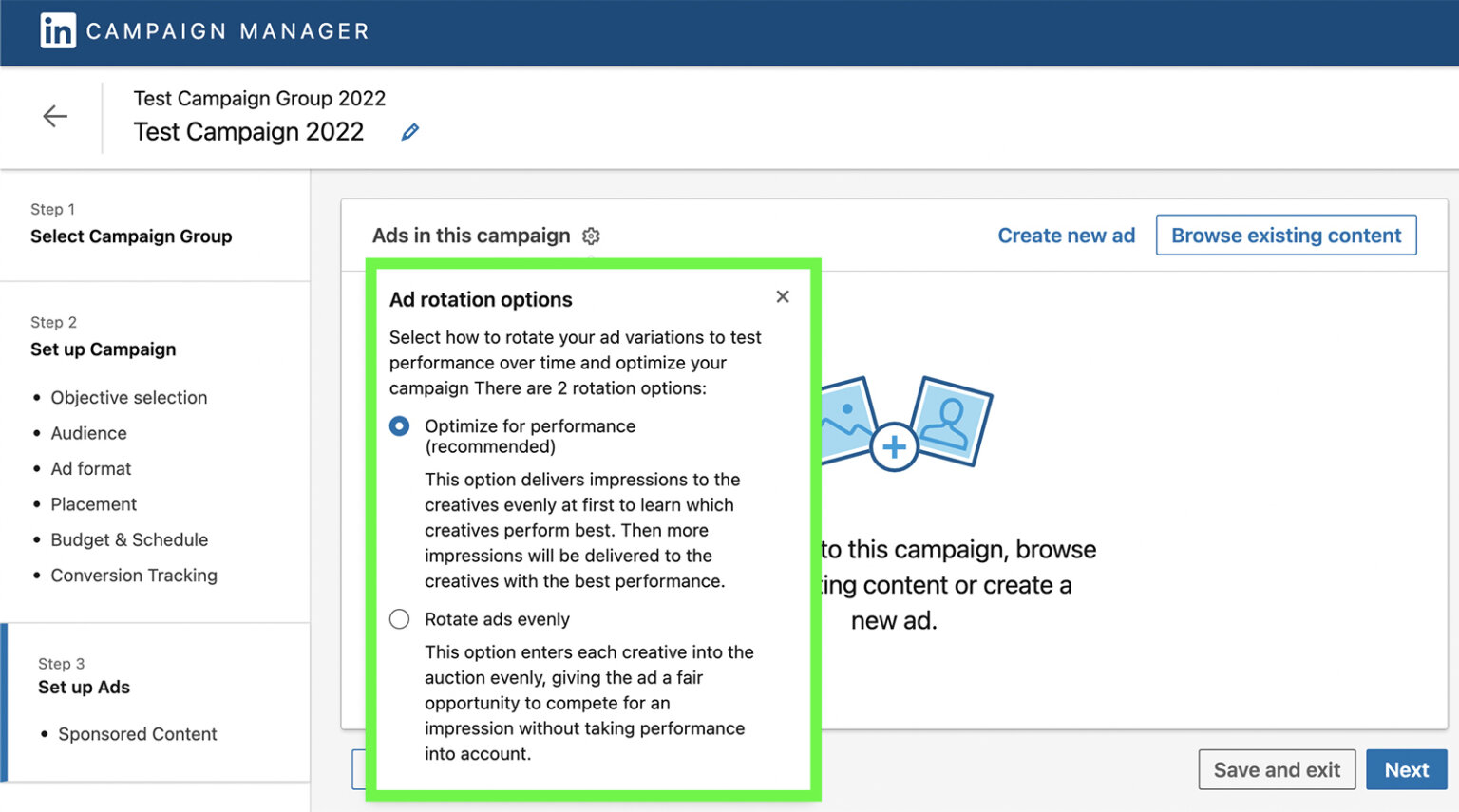Go to Budget & Schedule section

point(129,539)
